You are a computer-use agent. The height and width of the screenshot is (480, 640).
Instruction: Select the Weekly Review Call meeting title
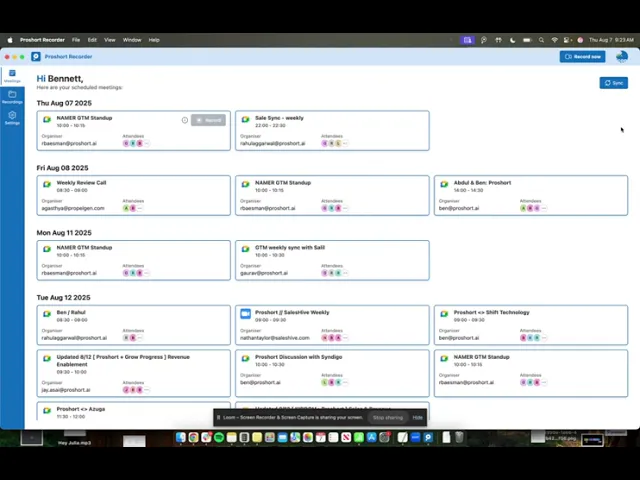[81, 183]
